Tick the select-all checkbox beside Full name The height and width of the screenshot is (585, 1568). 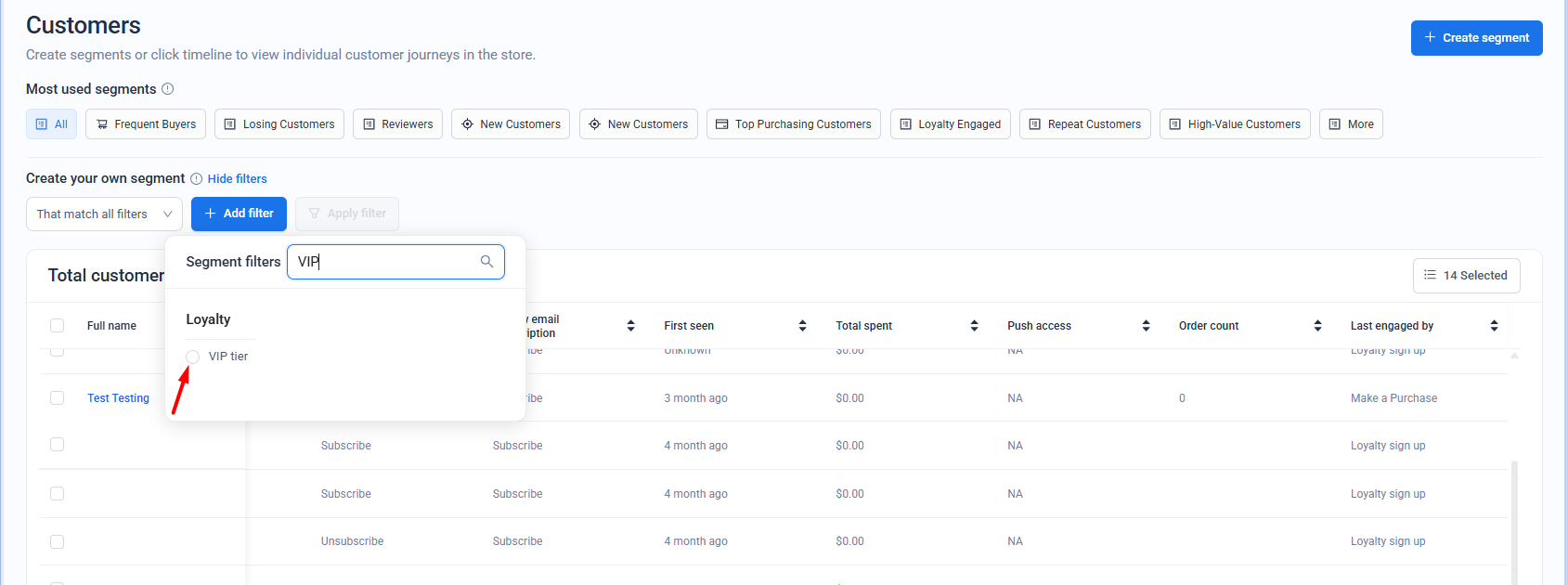coord(58,326)
